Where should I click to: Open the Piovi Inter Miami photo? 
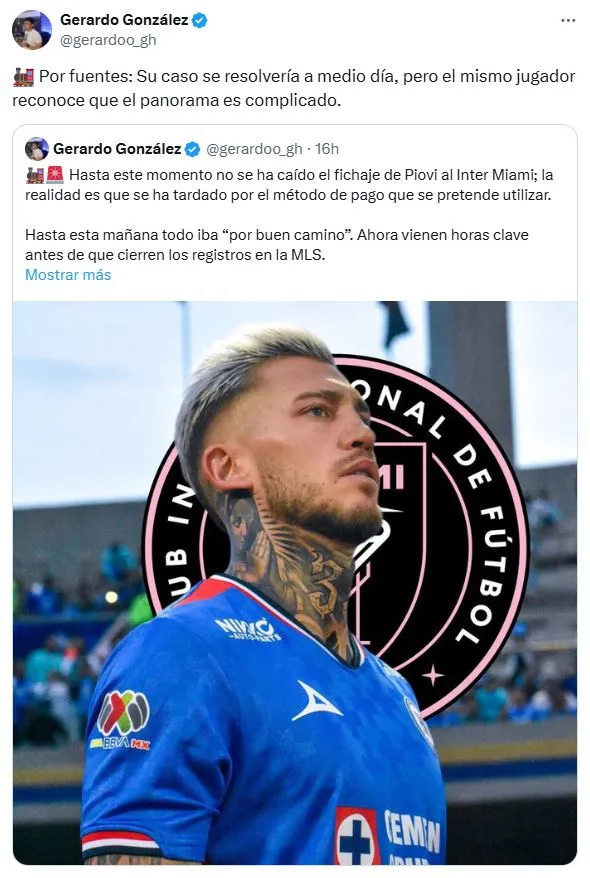(295, 583)
